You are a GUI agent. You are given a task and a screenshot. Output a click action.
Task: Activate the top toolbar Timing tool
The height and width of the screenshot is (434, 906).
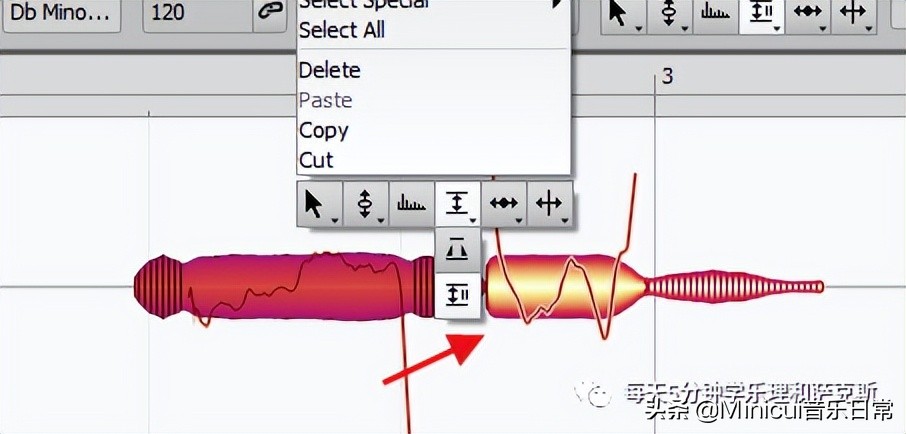(808, 13)
